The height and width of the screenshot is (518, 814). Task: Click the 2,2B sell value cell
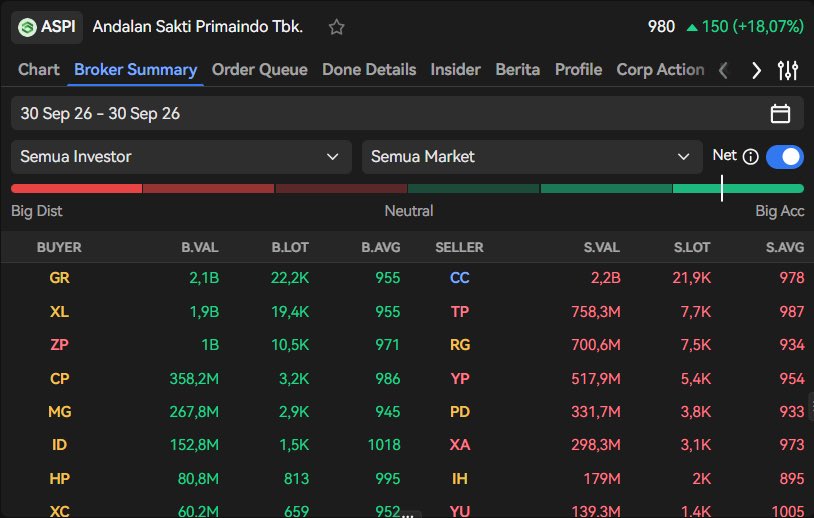click(605, 278)
